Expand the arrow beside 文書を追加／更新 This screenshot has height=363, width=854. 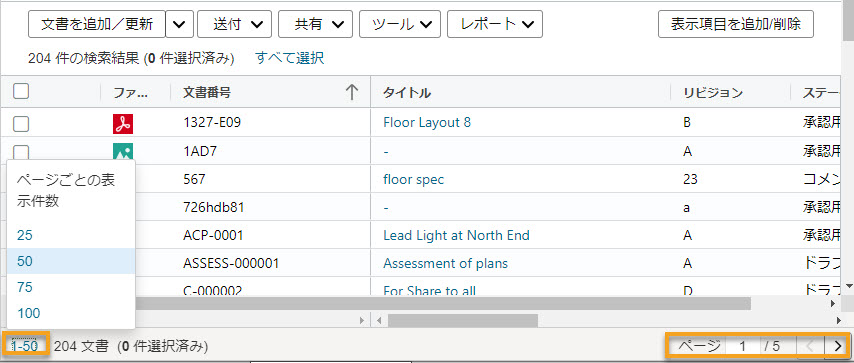click(x=179, y=24)
